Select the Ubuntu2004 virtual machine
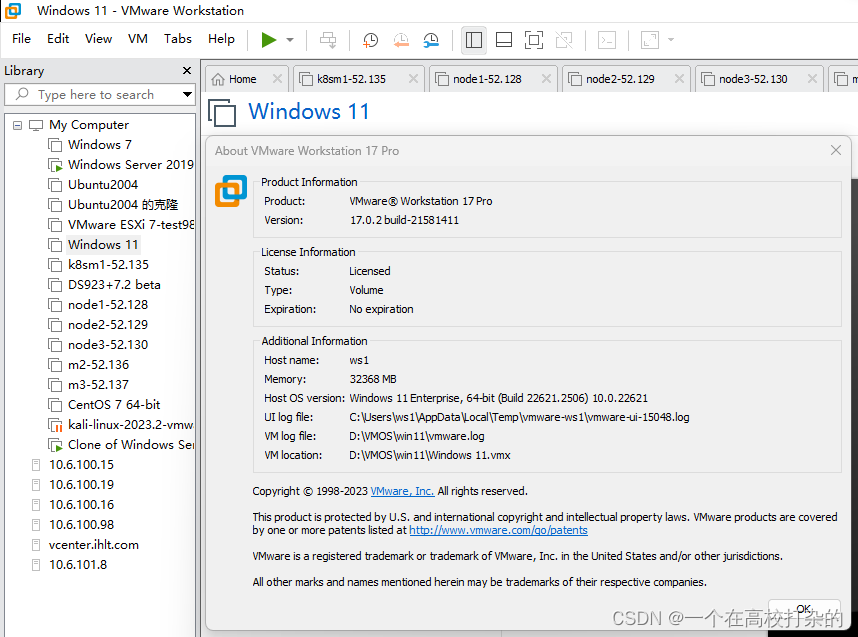This screenshot has width=858, height=637. pyautogui.click(x=103, y=185)
